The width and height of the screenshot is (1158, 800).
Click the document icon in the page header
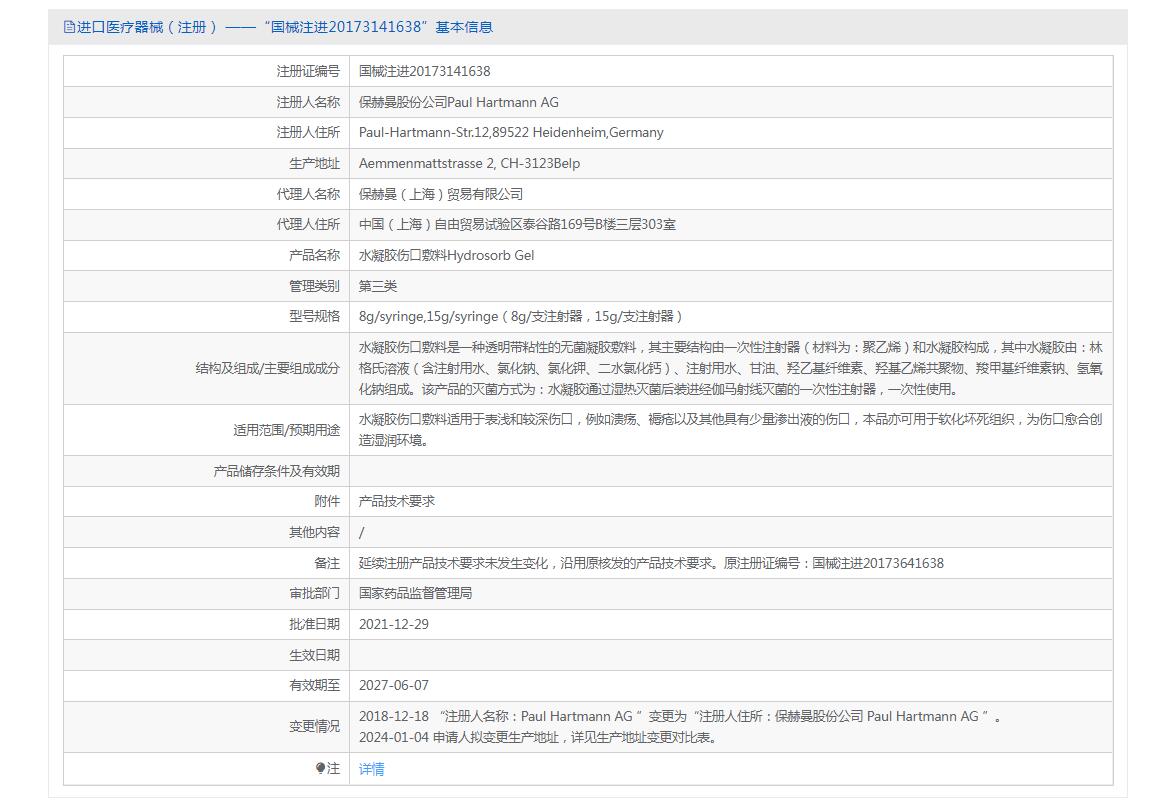click(x=69, y=27)
